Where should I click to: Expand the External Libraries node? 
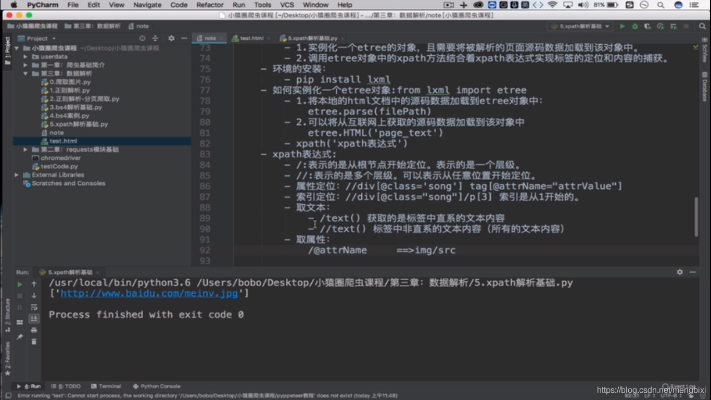coord(17,175)
